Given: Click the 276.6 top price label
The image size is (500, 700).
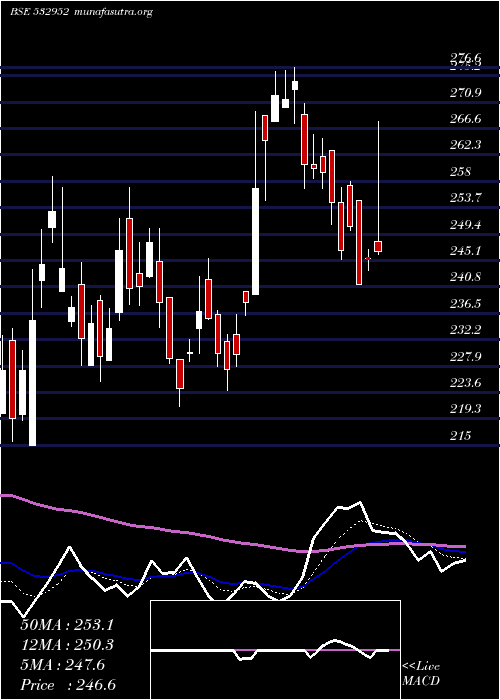Looking at the screenshot, I should (465, 58).
